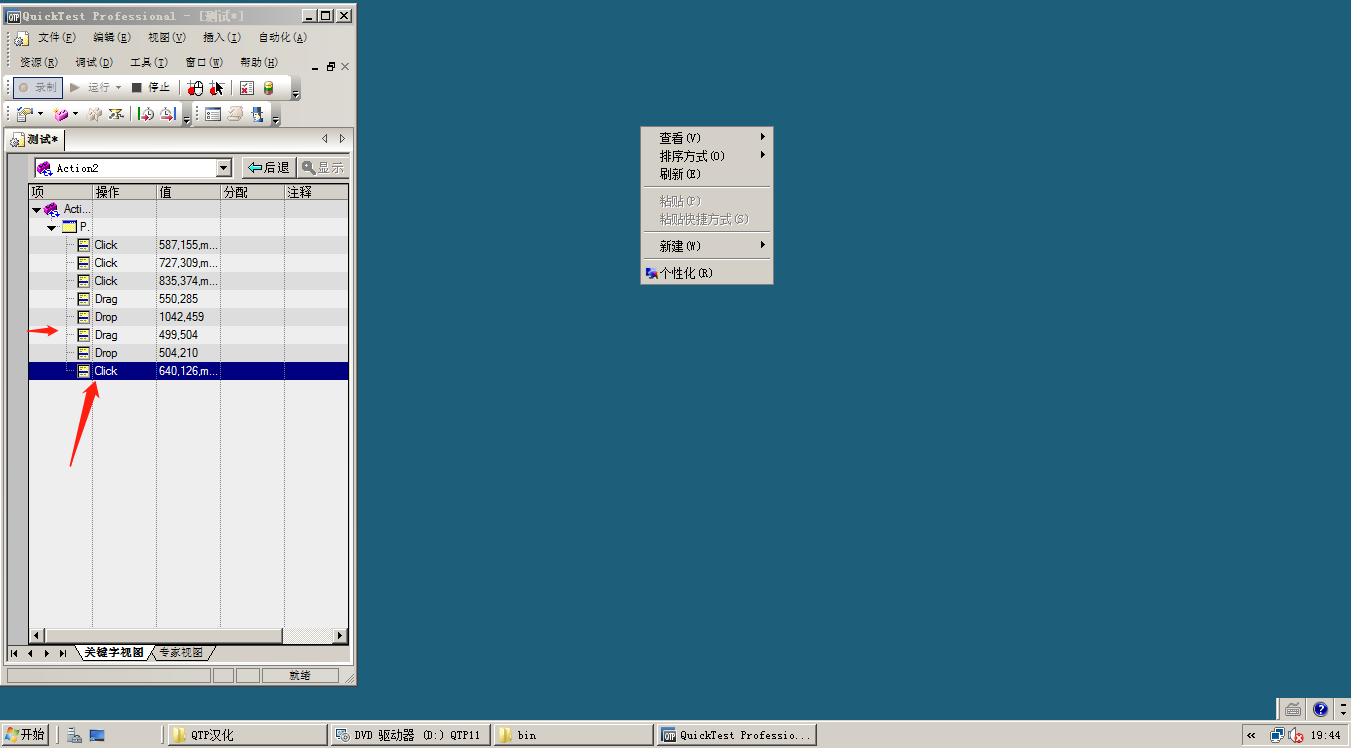
Task: Click the greyed split action icon
Action: (95, 115)
